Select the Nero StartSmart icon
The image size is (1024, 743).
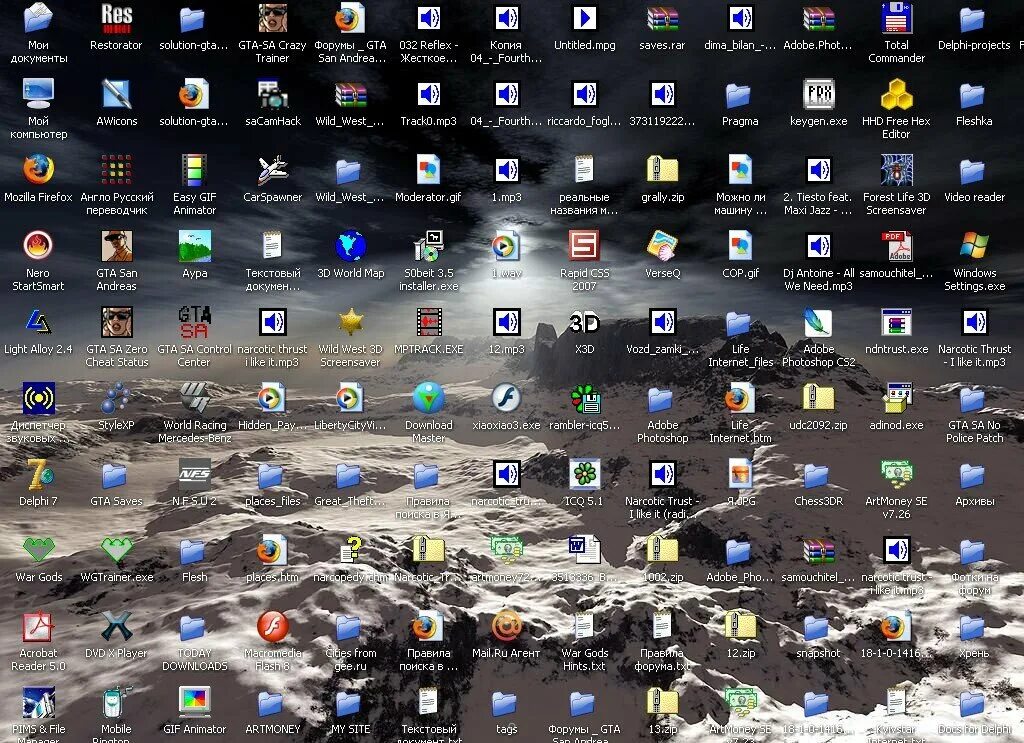(x=39, y=246)
